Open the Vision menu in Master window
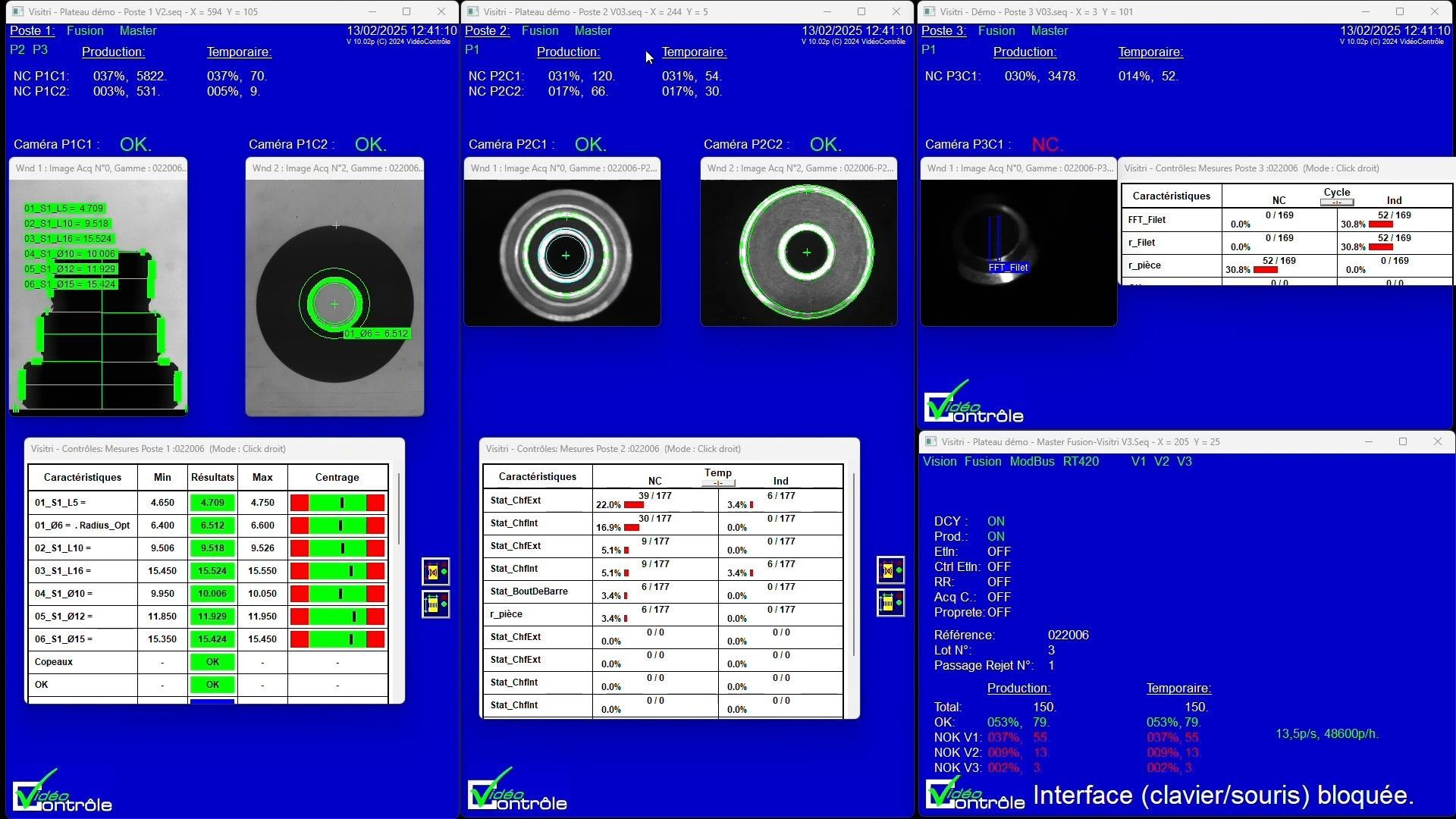This screenshot has height=819, width=1456. 939,461
